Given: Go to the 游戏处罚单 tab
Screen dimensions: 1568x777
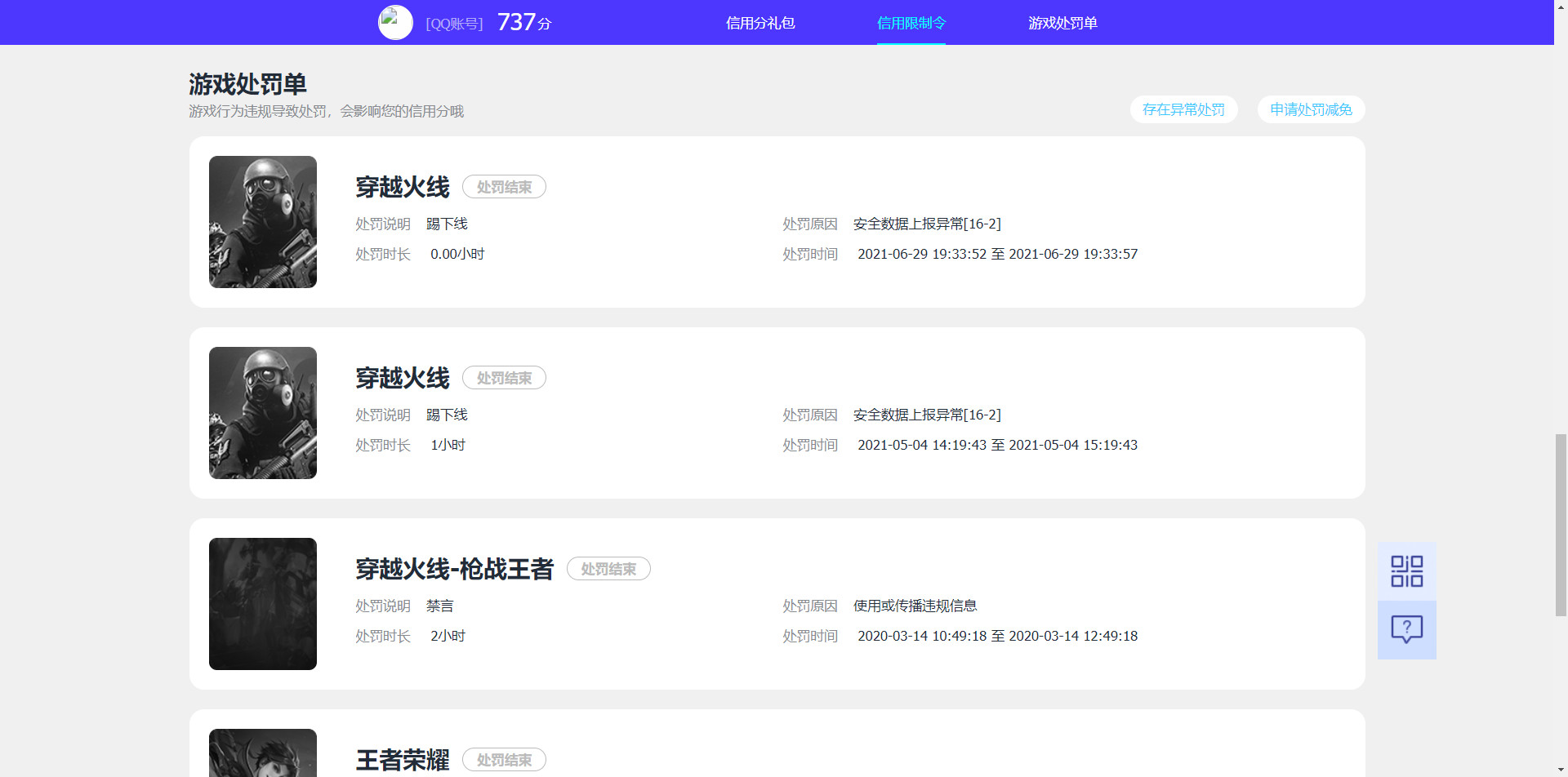Looking at the screenshot, I should 1062,23.
